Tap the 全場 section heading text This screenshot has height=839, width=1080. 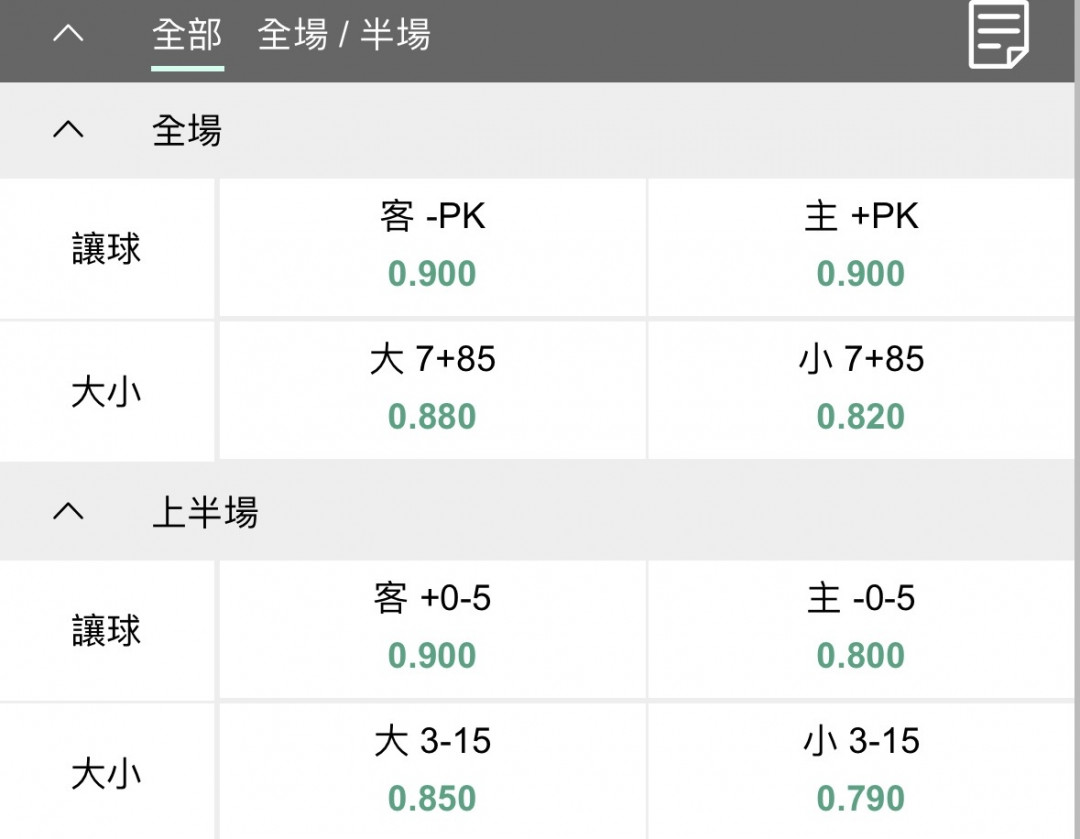tap(187, 130)
